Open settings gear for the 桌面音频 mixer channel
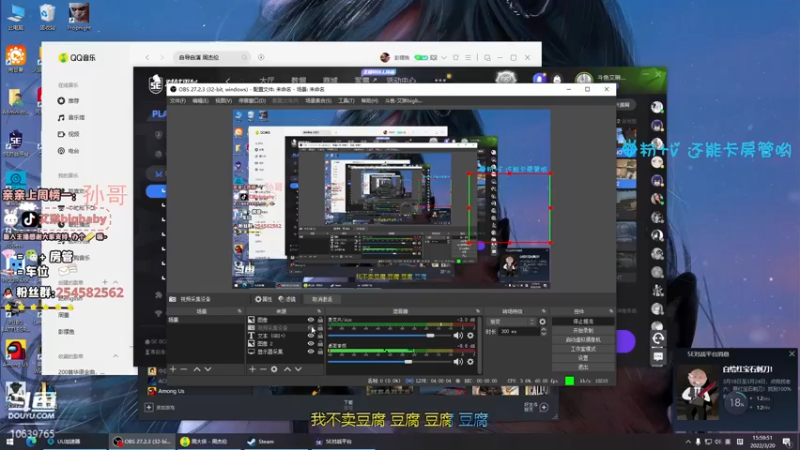The height and width of the screenshot is (450, 800). (470, 361)
